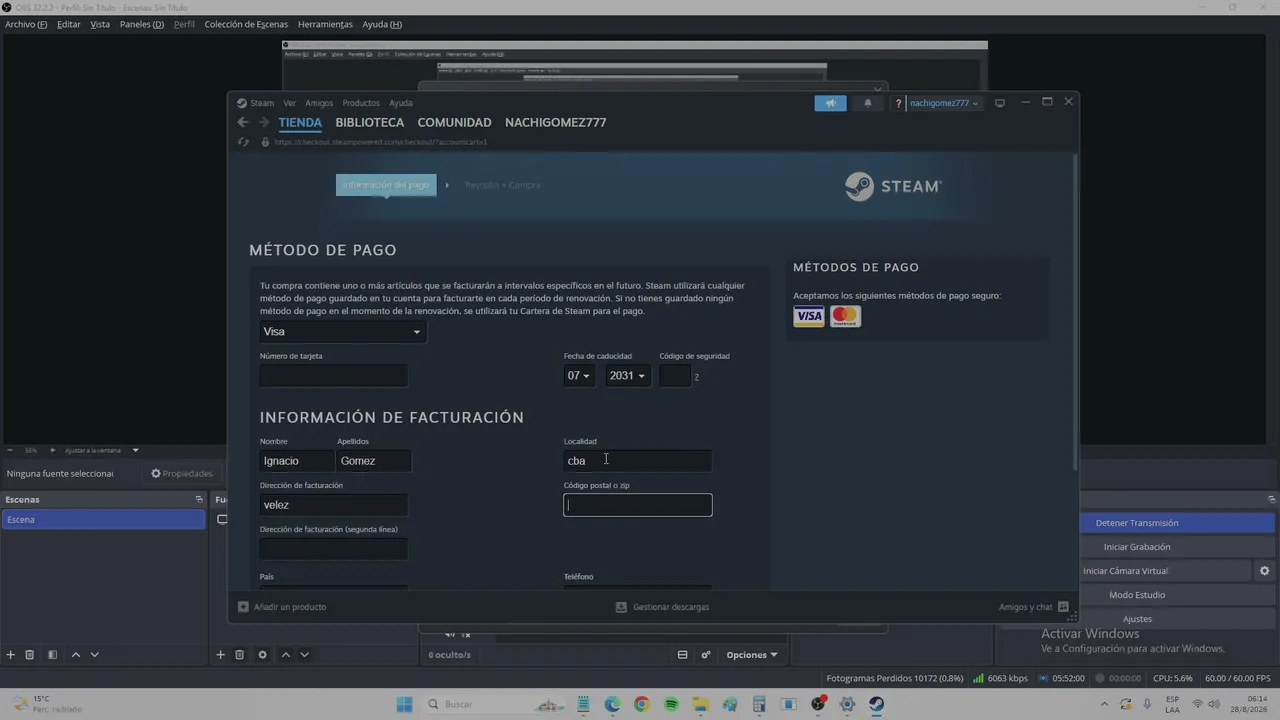Click the Código postal o zip field
1280x720 pixels.
click(x=638, y=505)
